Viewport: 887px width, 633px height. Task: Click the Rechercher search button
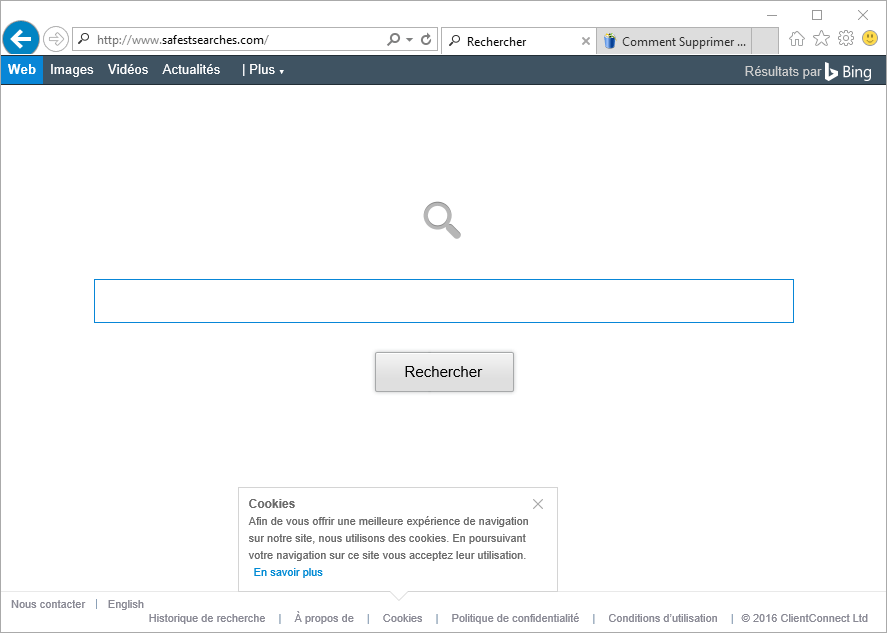pos(444,372)
